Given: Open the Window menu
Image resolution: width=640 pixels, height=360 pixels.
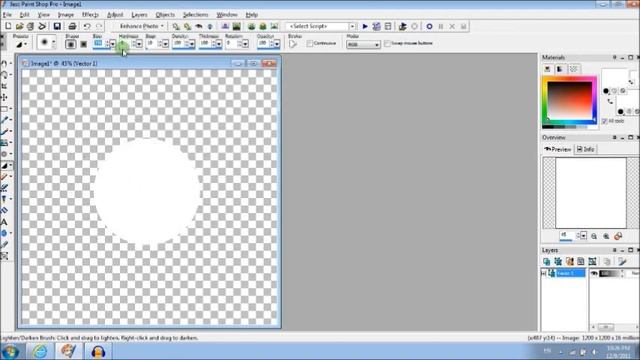Looking at the screenshot, I should (227, 15).
